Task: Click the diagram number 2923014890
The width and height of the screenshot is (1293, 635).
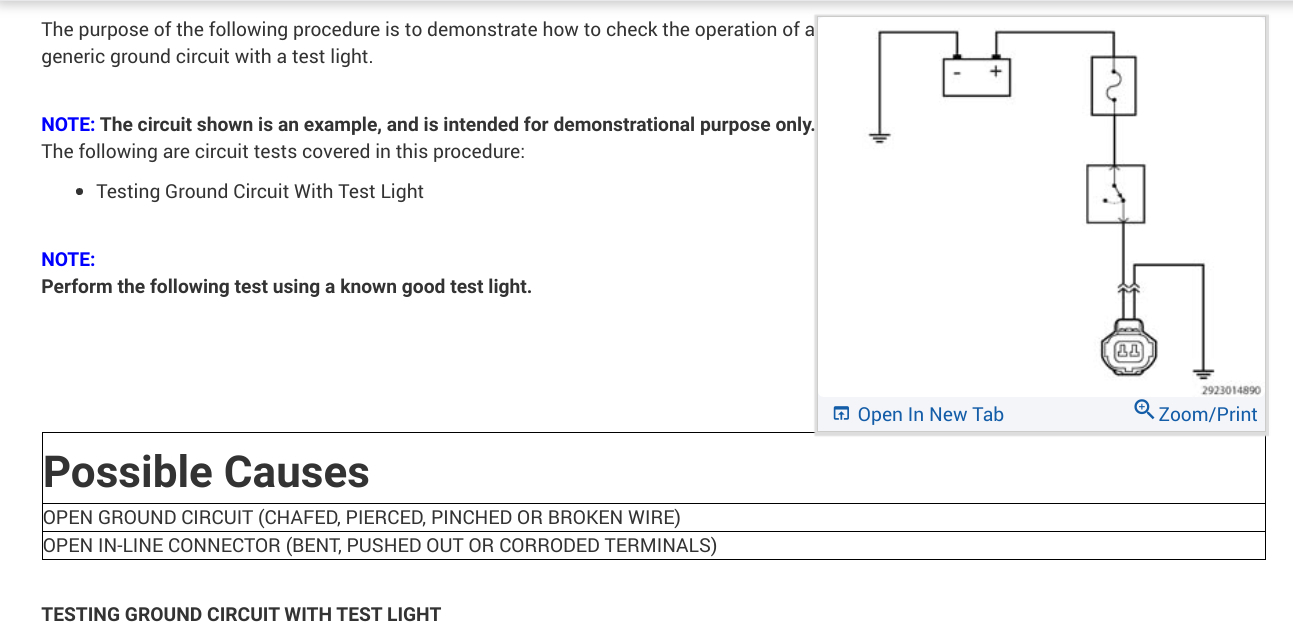Action: pos(1231,391)
